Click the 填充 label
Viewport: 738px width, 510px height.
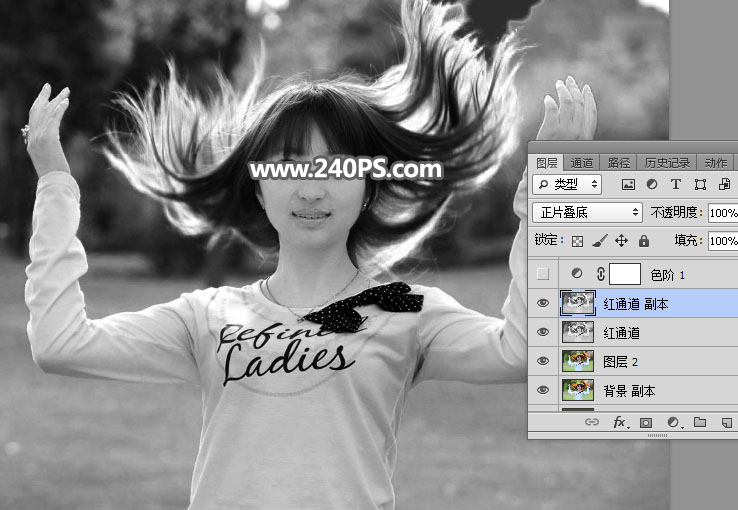689,240
